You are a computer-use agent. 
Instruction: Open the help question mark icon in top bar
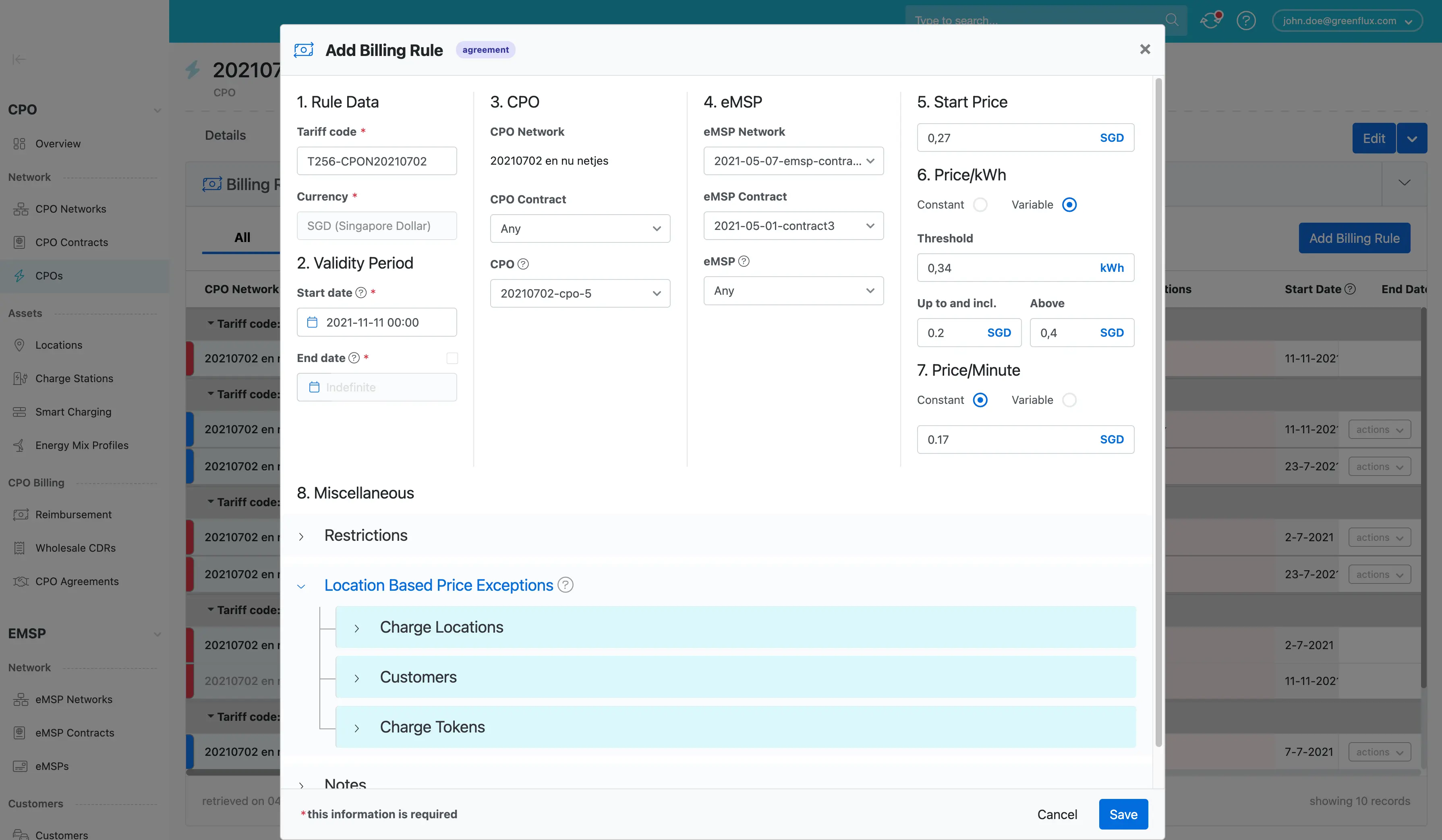1246,21
